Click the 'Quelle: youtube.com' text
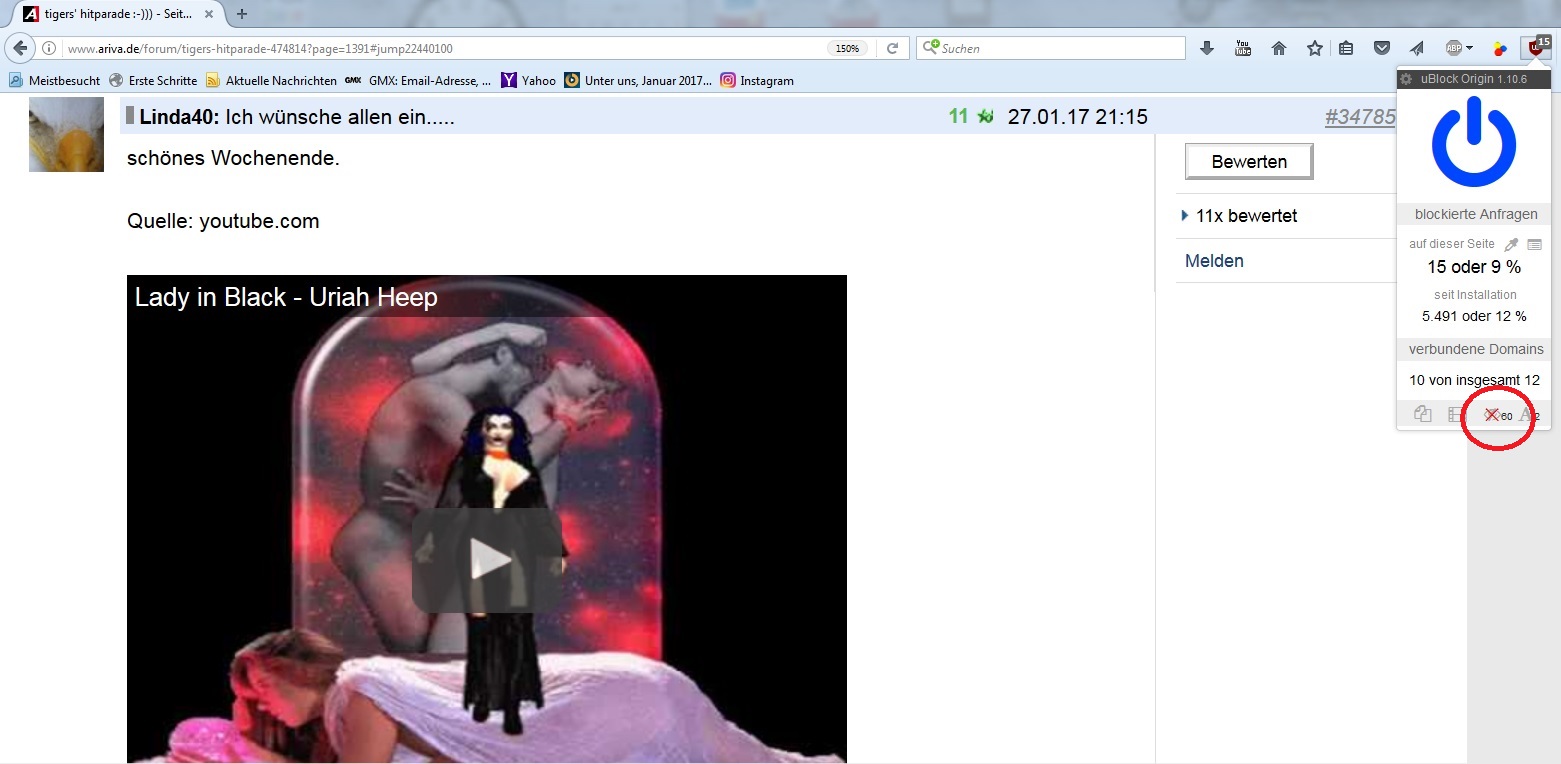Screen dimensions: 1561x764 pyautogui.click(x=223, y=221)
